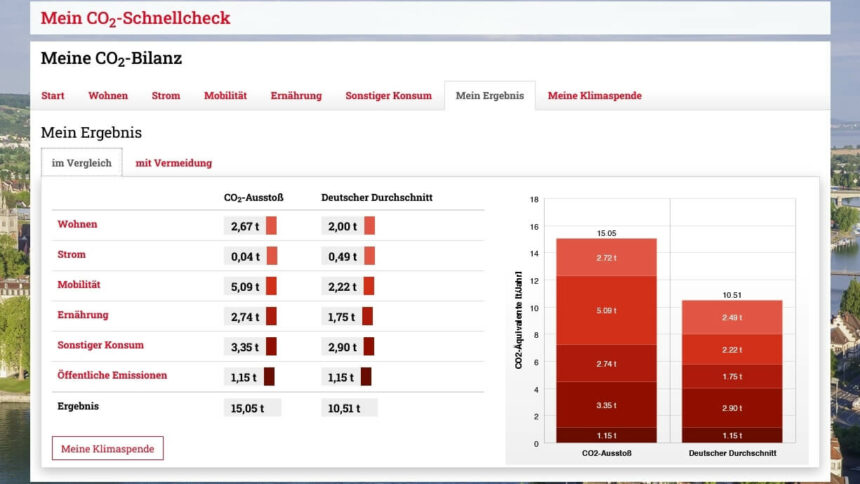Switch to mit Vermeidung sub-tab

pos(173,163)
